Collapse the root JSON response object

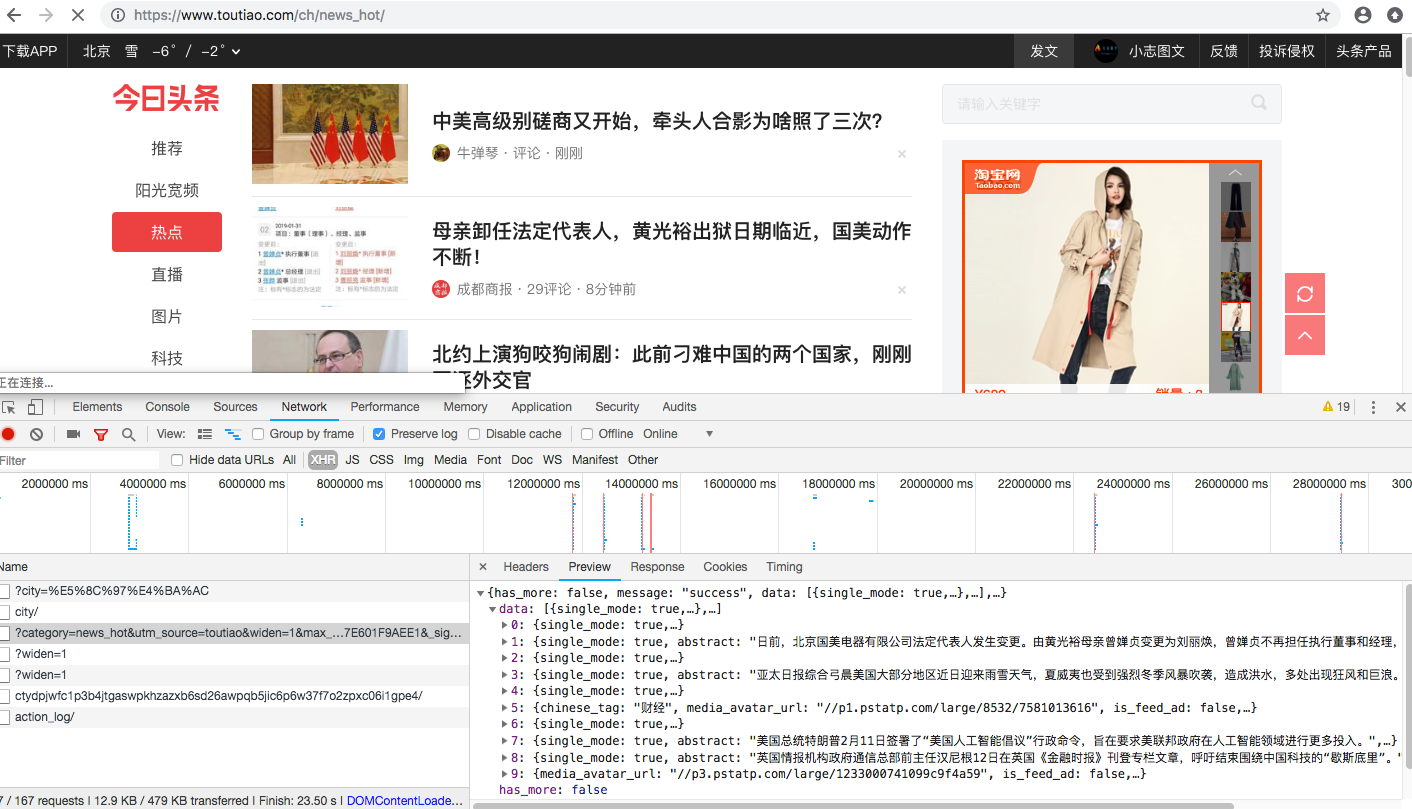click(x=481, y=593)
